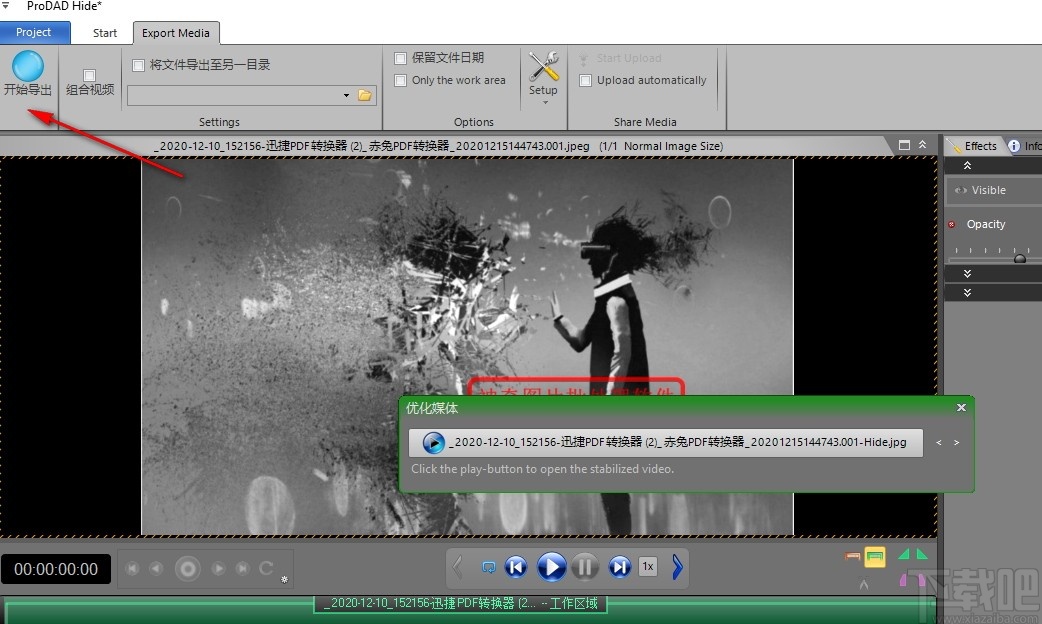Click the Start Upload button
Screen dimensions: 1042x624
(621, 58)
